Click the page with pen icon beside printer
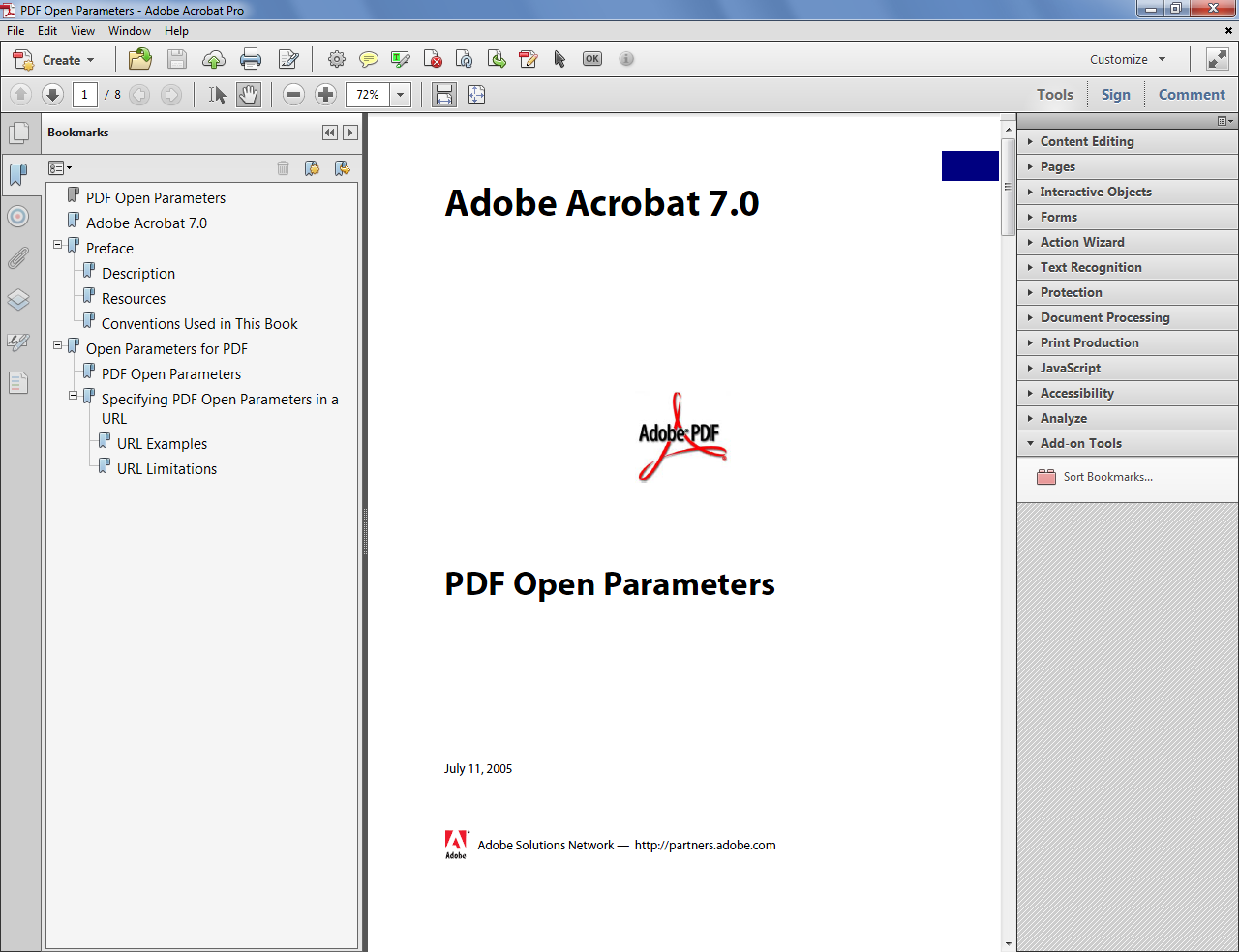 (288, 59)
